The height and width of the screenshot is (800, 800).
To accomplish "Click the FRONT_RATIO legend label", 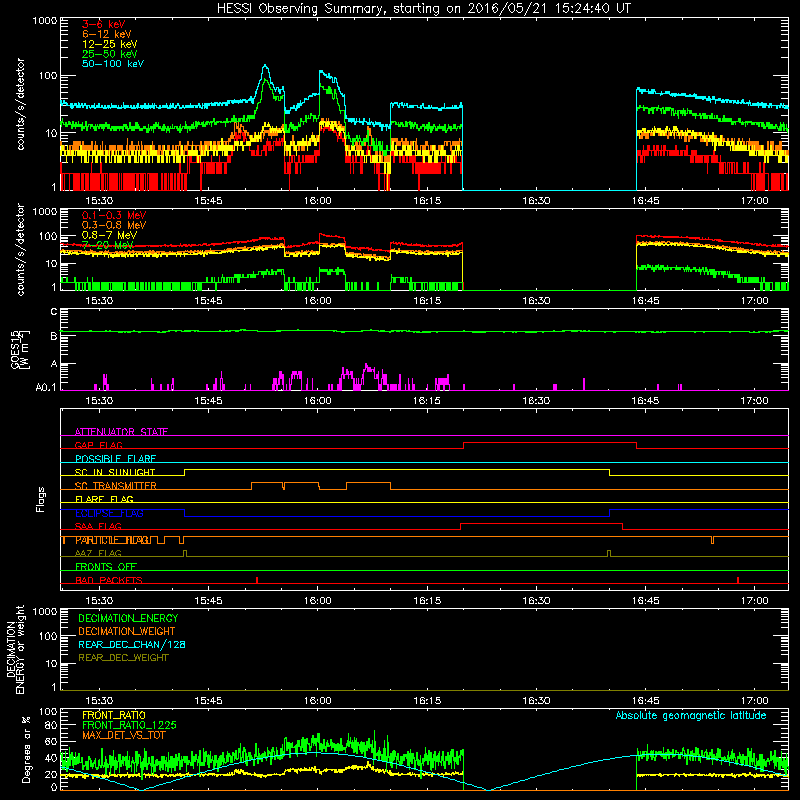I will [x=114, y=715].
